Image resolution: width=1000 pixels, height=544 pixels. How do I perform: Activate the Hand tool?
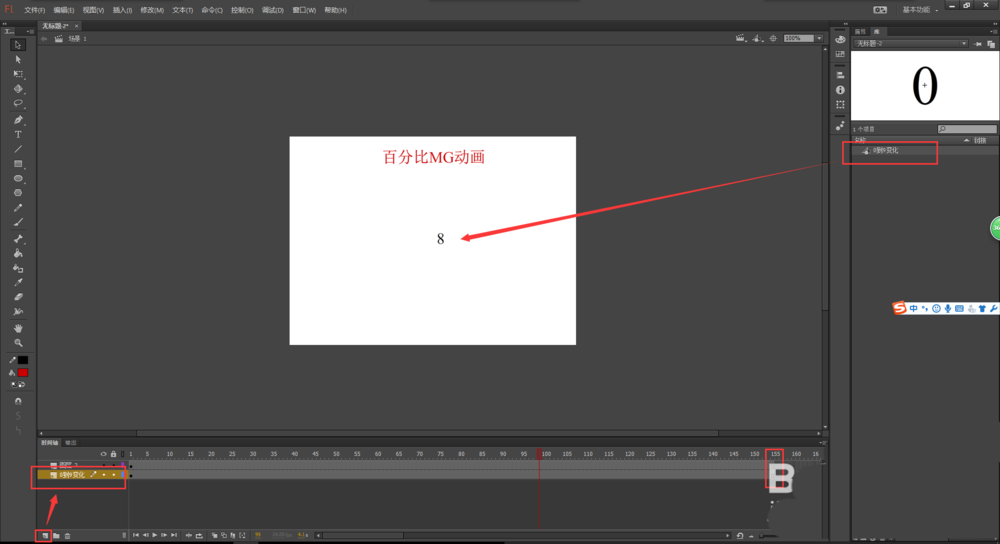pos(18,328)
